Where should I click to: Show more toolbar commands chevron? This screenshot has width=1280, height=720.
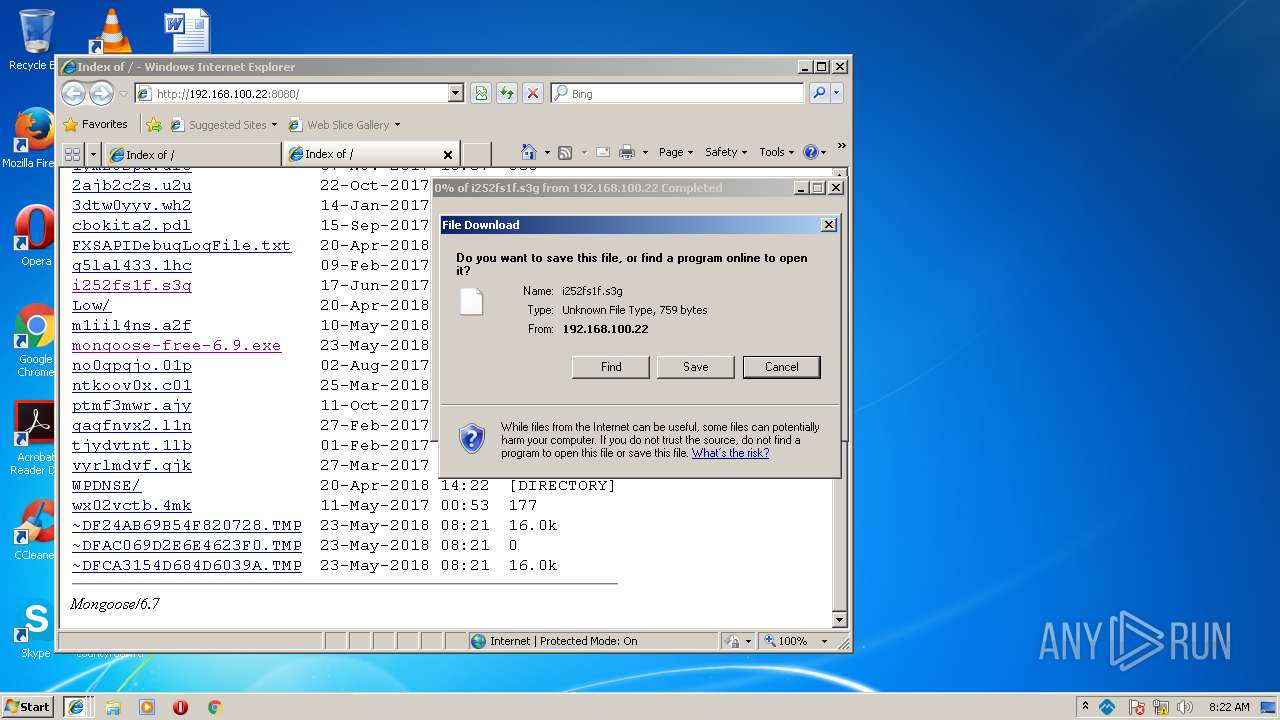[x=841, y=146]
